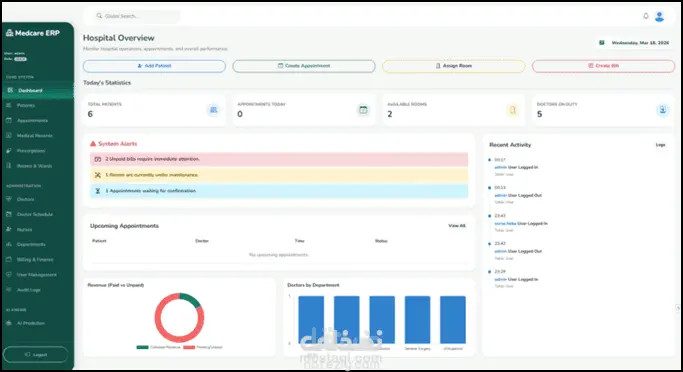The width and height of the screenshot is (683, 372).
Task: Click the Available Rooms icon
Action: click(513, 110)
